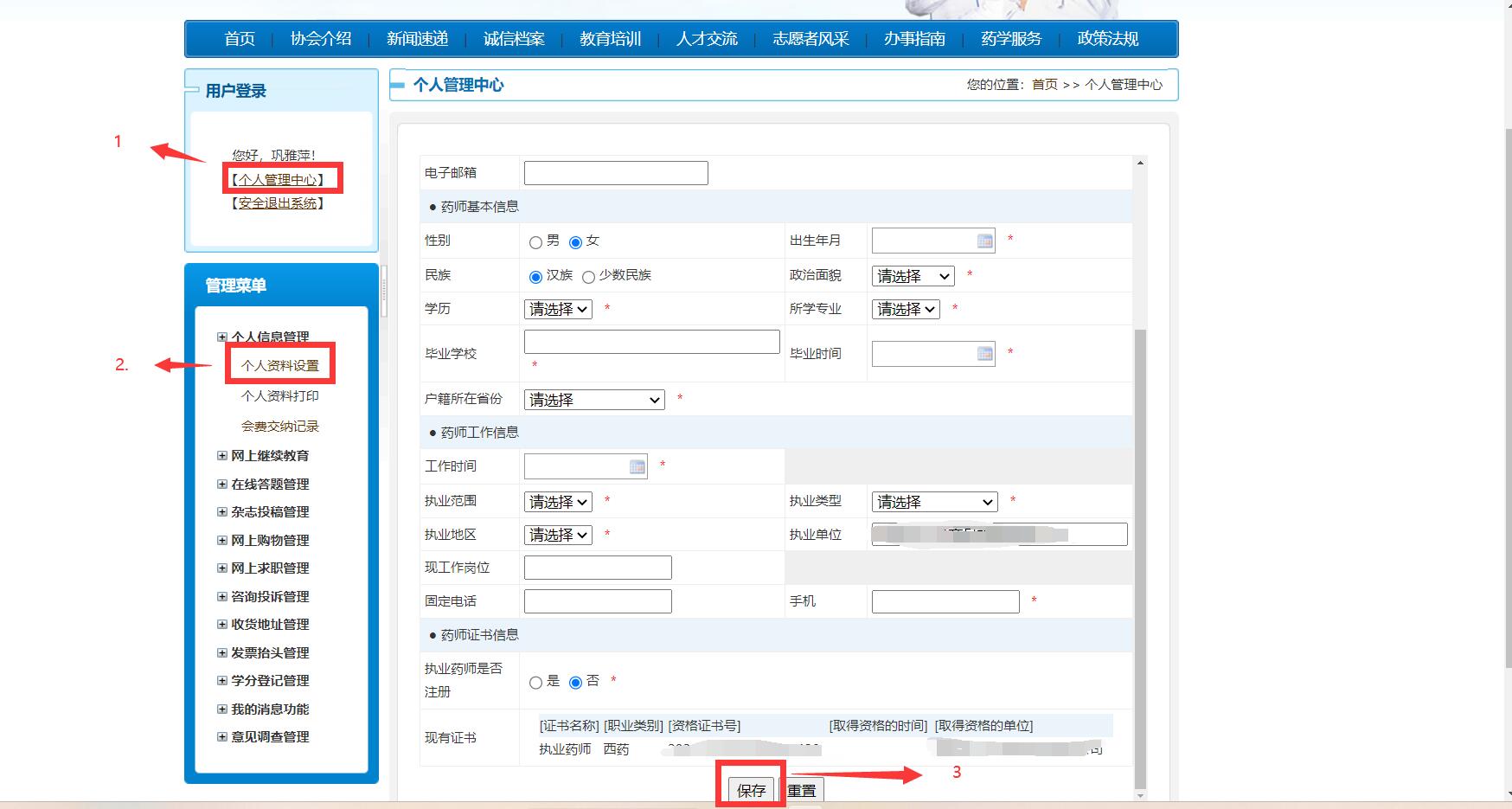This screenshot has height=809, width=1512.
Task: Click the 保存 button
Action: click(751, 790)
